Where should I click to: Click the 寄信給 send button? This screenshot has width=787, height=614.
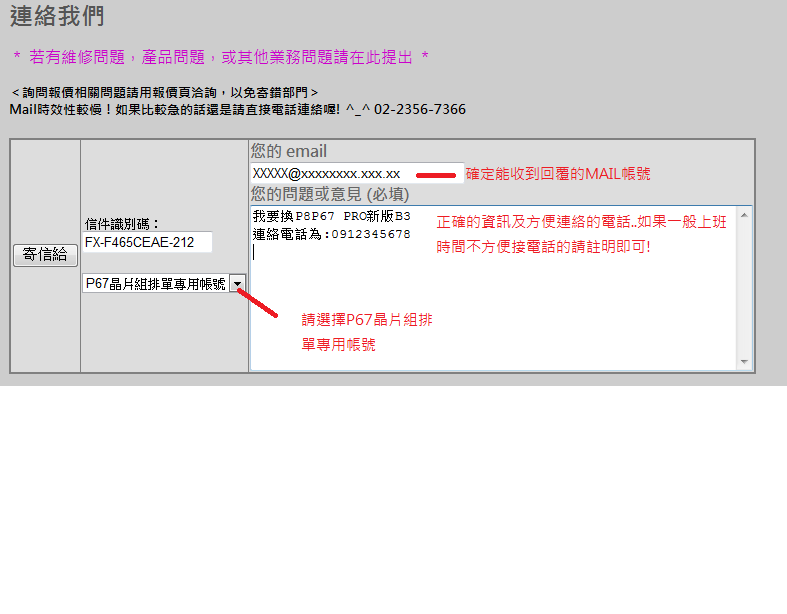click(x=45, y=255)
